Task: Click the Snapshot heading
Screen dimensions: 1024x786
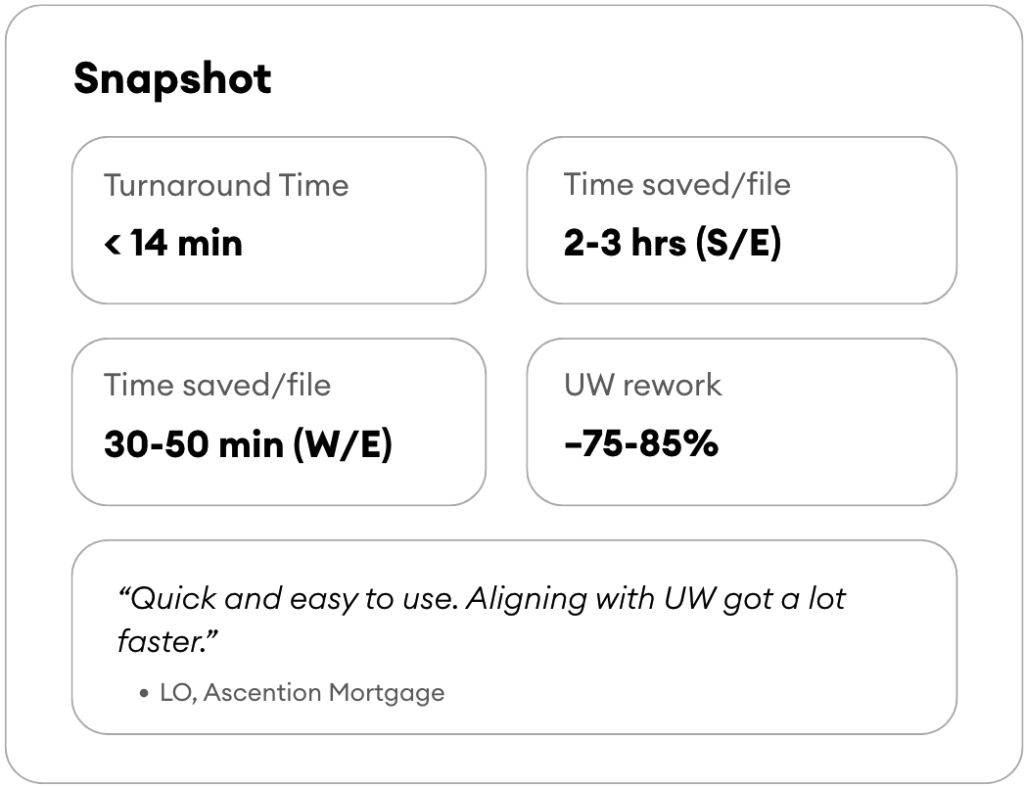Action: coord(172,80)
